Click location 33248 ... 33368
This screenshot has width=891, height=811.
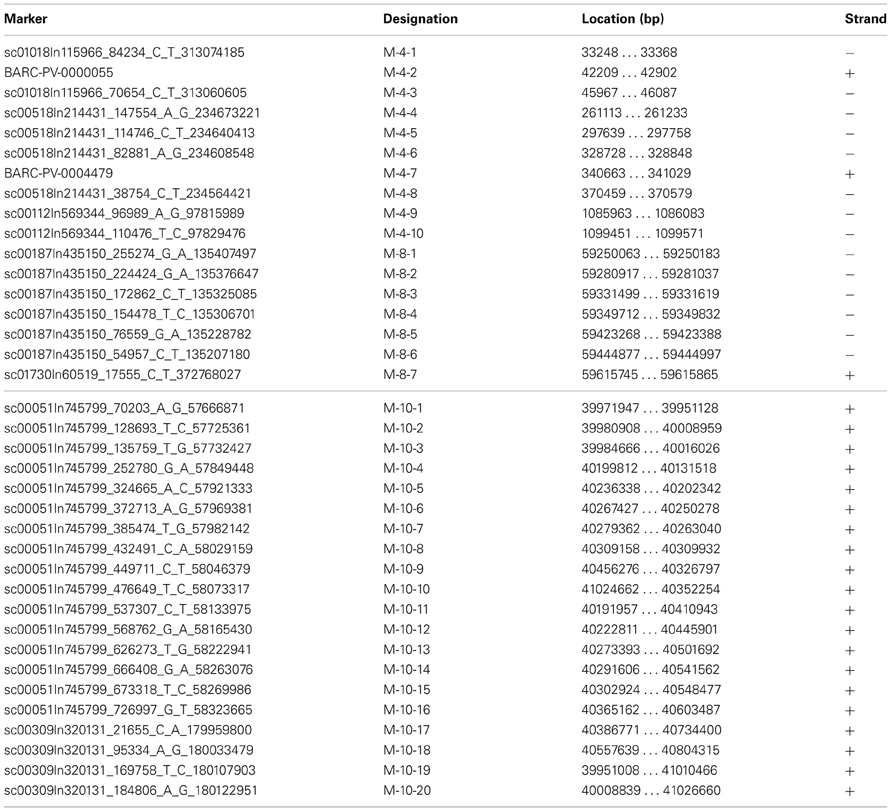point(629,52)
